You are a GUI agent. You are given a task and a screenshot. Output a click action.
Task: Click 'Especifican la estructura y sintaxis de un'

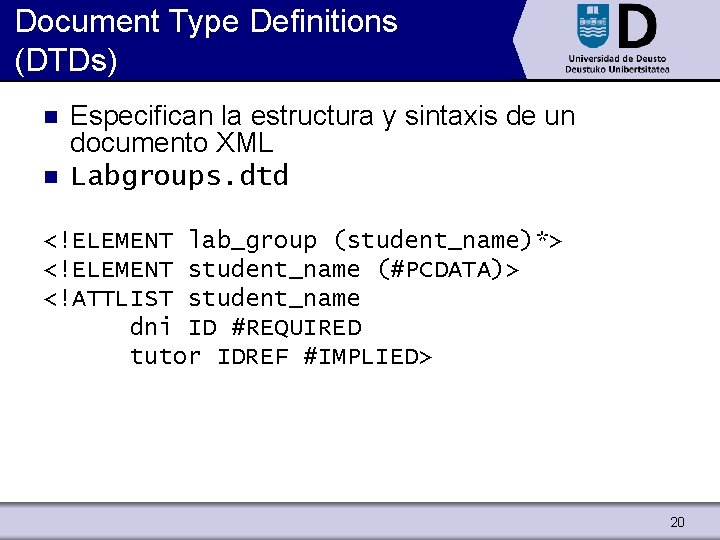(x=322, y=116)
